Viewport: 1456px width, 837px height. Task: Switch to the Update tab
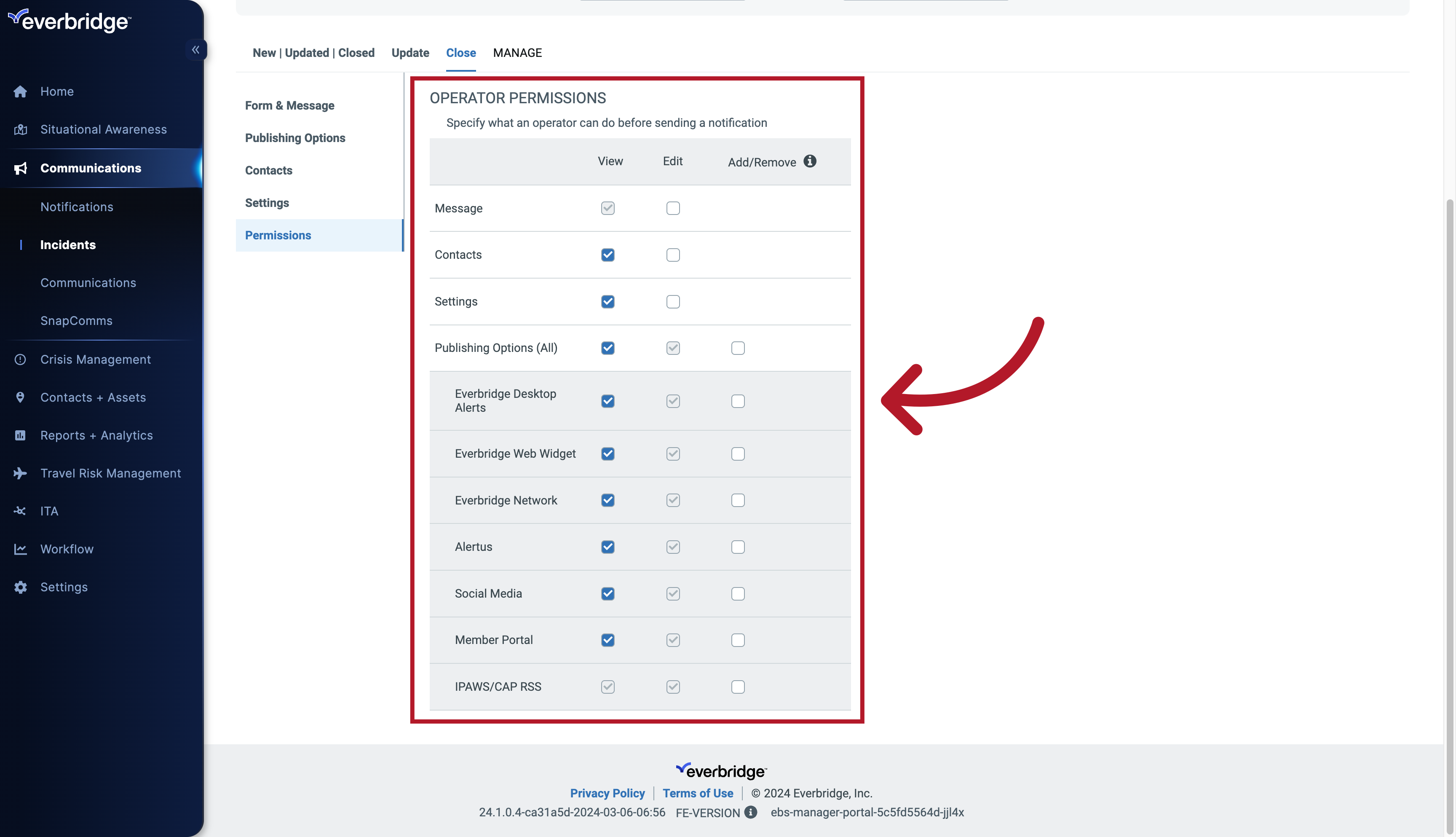pos(409,52)
